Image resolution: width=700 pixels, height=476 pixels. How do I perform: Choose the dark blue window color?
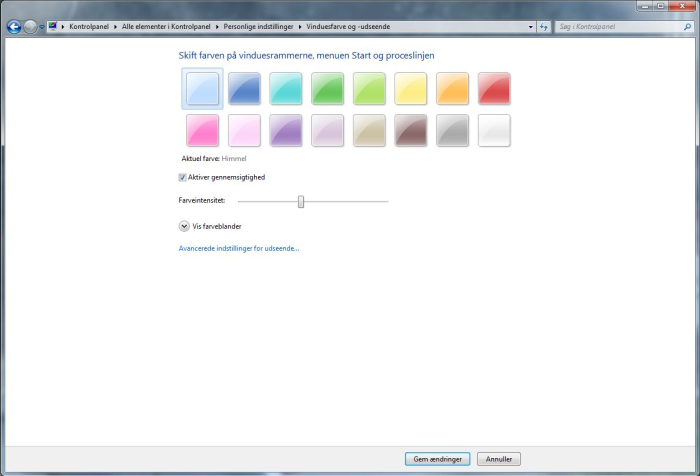[244, 88]
